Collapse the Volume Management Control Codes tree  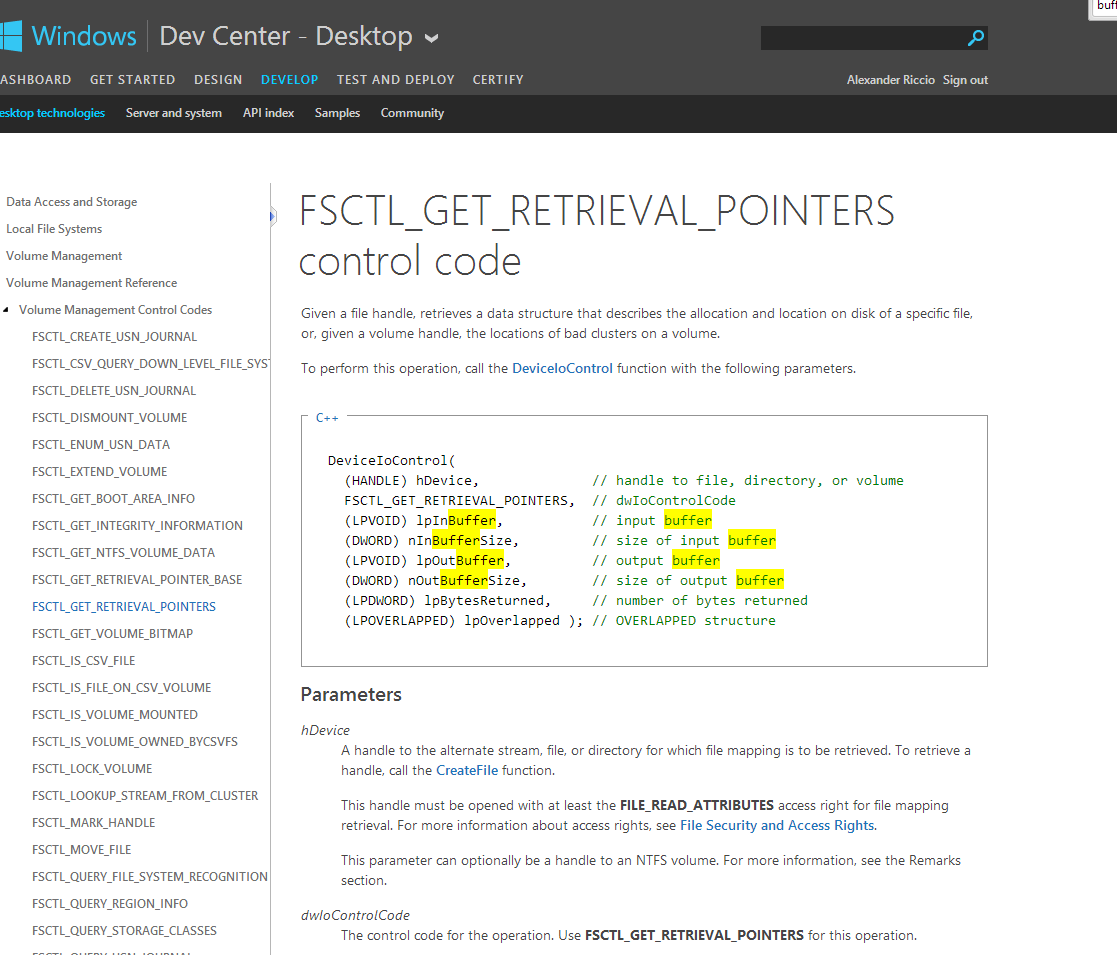click(x=7, y=310)
